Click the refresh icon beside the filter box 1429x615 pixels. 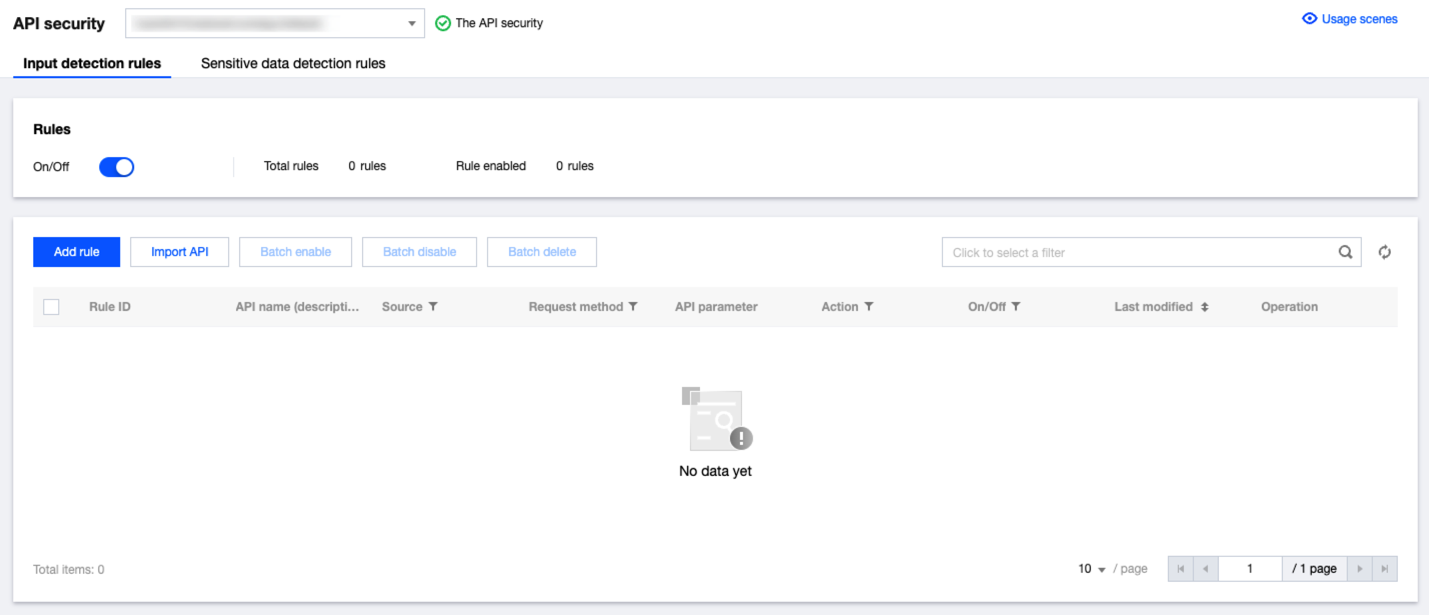click(x=1384, y=252)
